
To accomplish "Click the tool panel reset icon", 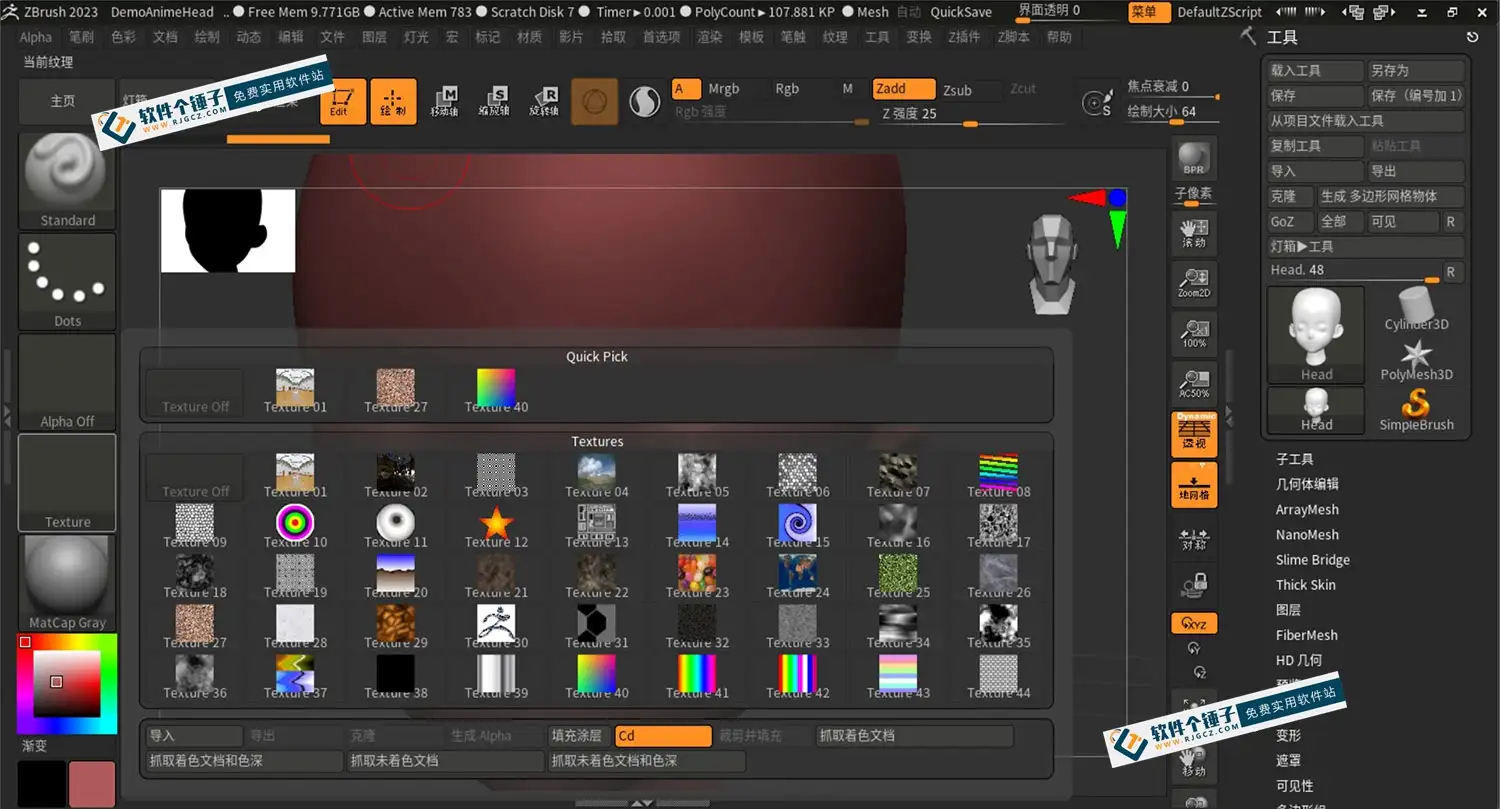I will point(1472,37).
